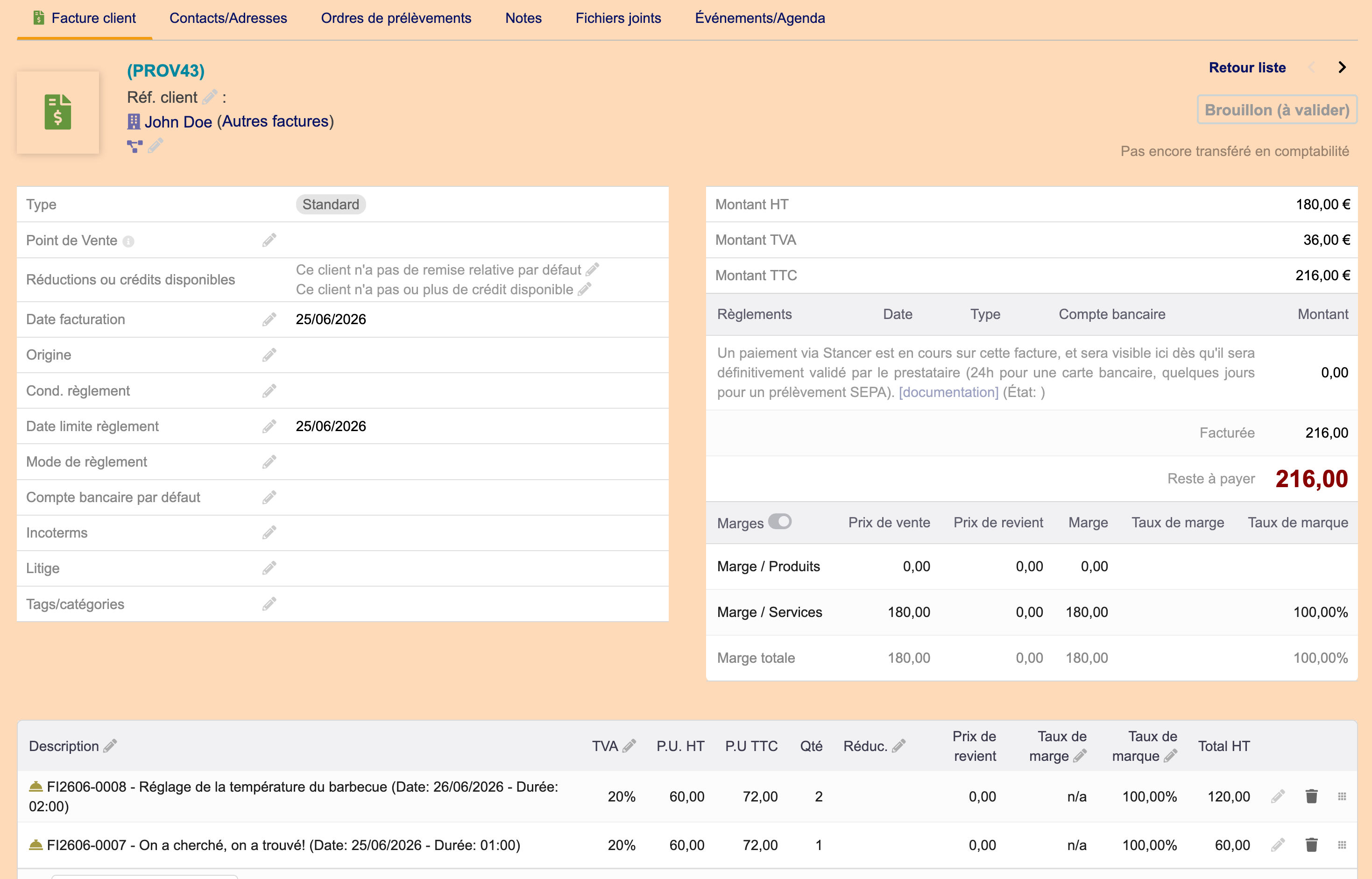Edit the Réf. client pencil icon
The height and width of the screenshot is (879, 1372).
coord(210,97)
